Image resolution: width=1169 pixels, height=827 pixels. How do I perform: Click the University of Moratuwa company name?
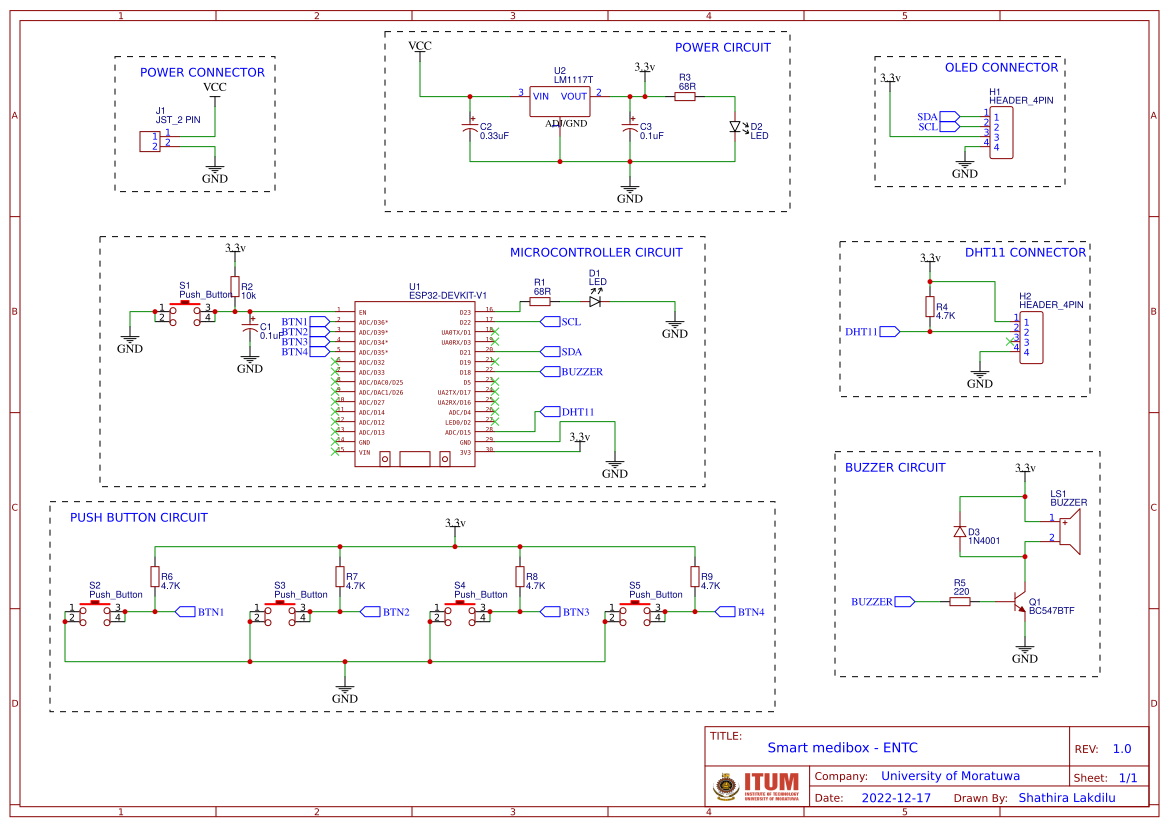(952, 775)
